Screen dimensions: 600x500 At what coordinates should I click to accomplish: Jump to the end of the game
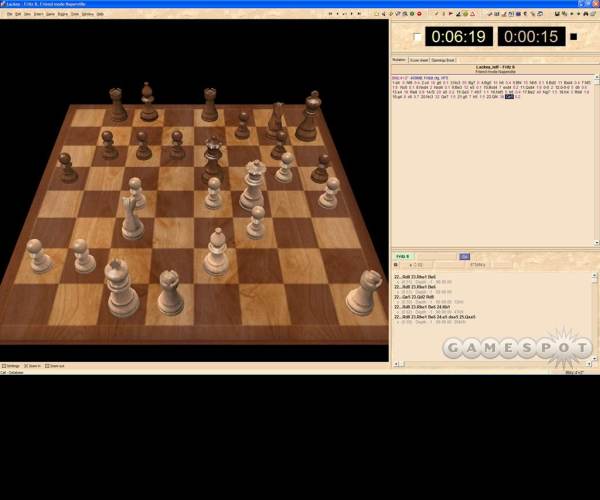point(359,14)
